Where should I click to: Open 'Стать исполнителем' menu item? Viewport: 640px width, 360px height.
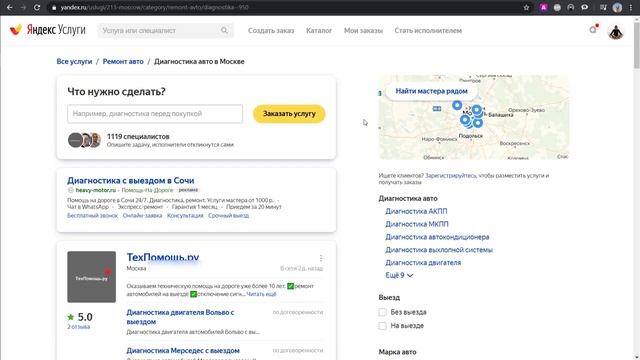point(428,31)
